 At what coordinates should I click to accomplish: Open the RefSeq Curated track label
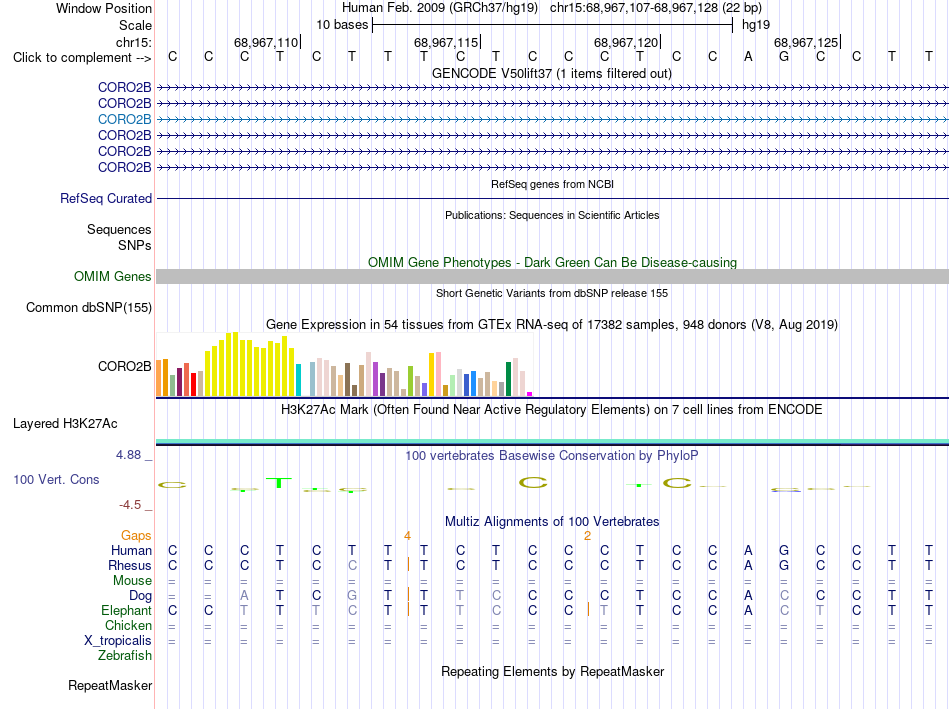coord(106,198)
